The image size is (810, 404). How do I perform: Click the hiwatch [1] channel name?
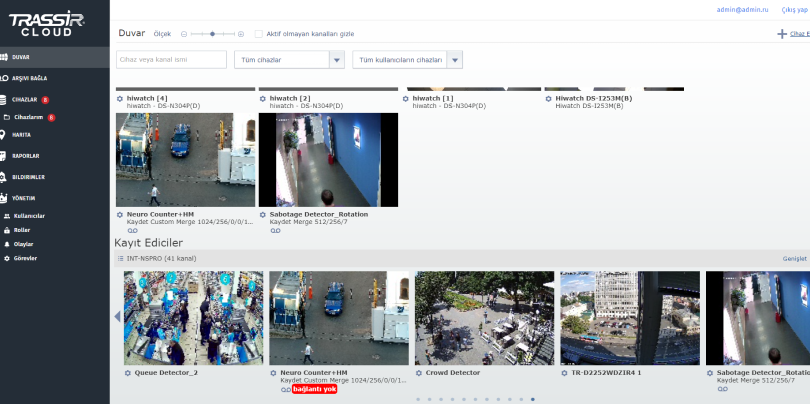coord(433,98)
